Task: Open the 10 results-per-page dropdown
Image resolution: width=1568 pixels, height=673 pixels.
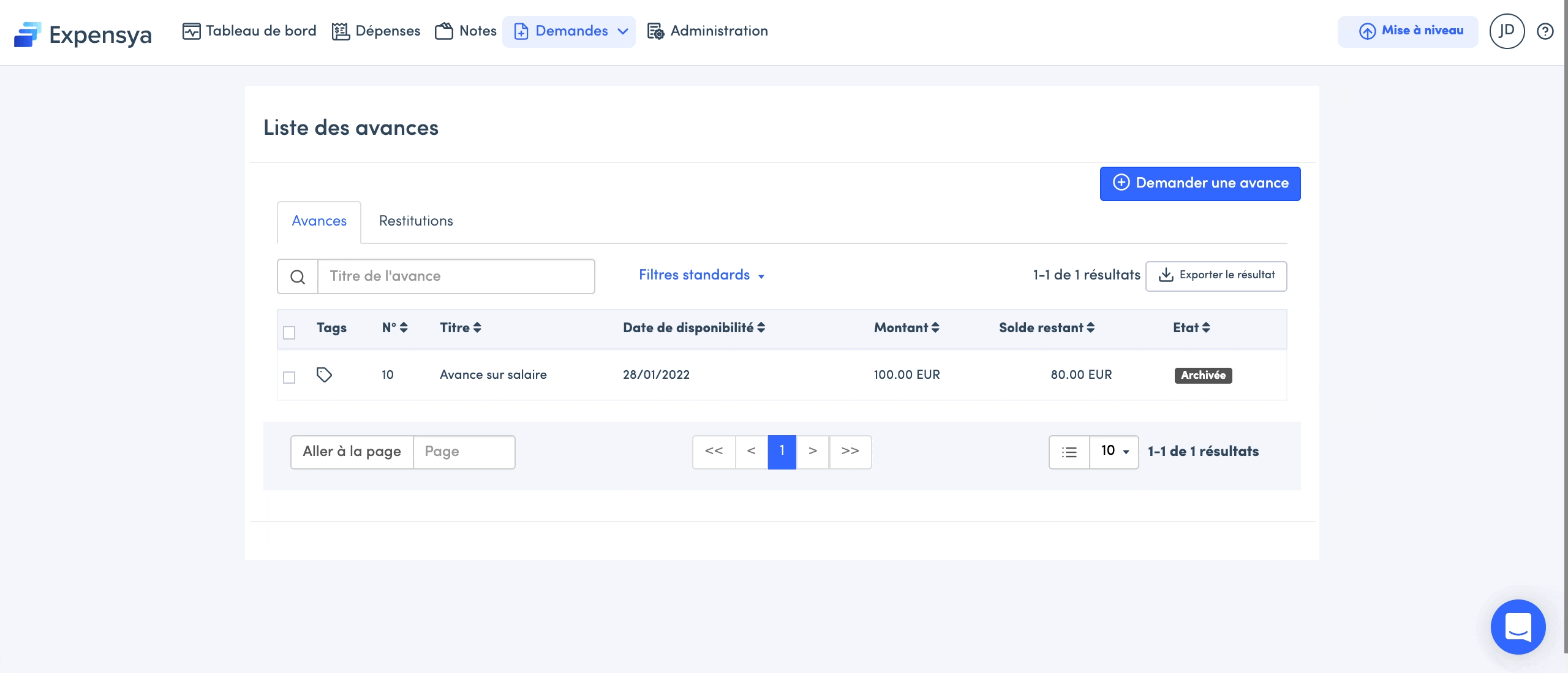Action: tap(1114, 452)
